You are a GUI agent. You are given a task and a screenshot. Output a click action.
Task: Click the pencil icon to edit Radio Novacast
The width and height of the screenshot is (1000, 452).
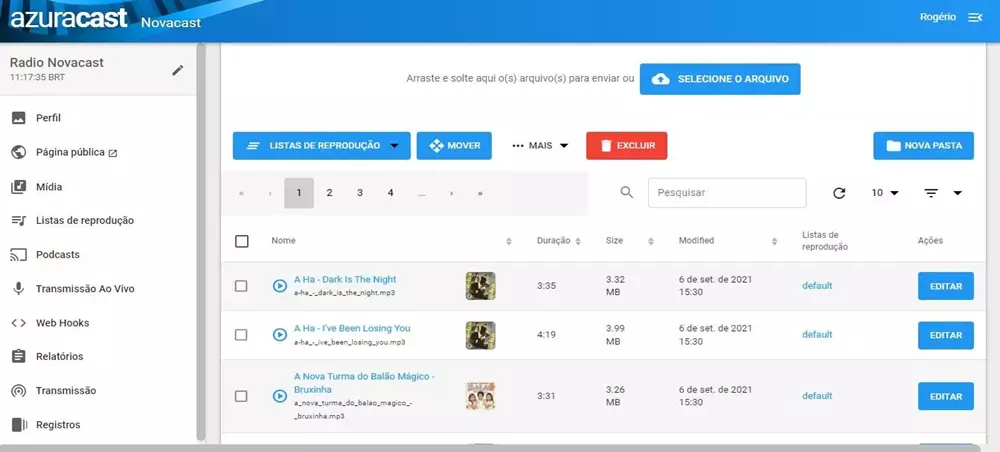178,70
